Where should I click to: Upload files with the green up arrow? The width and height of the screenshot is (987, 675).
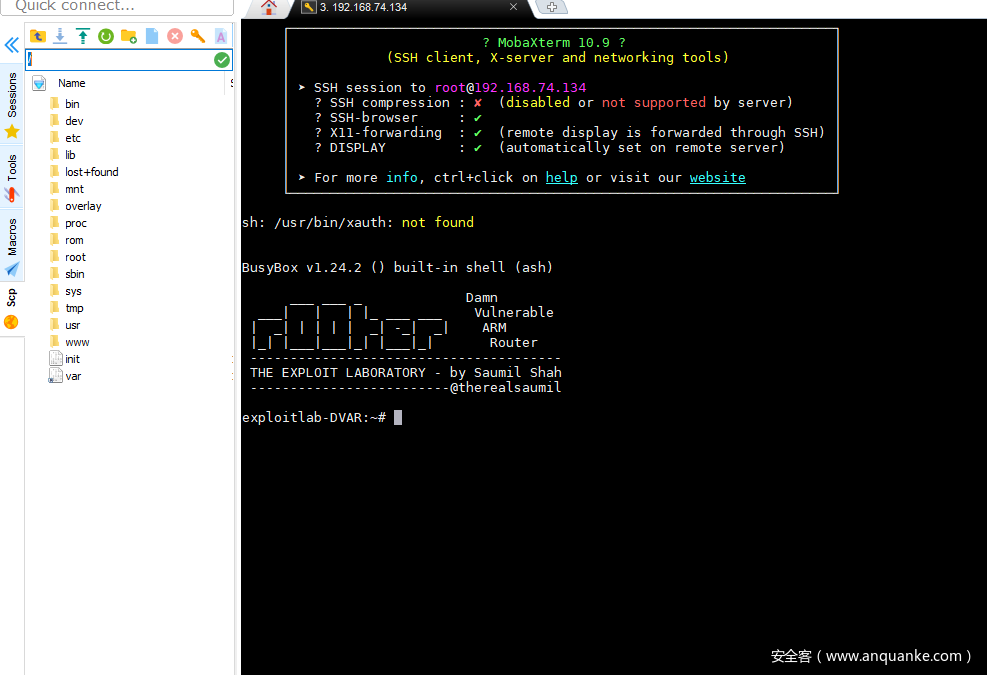coord(82,36)
